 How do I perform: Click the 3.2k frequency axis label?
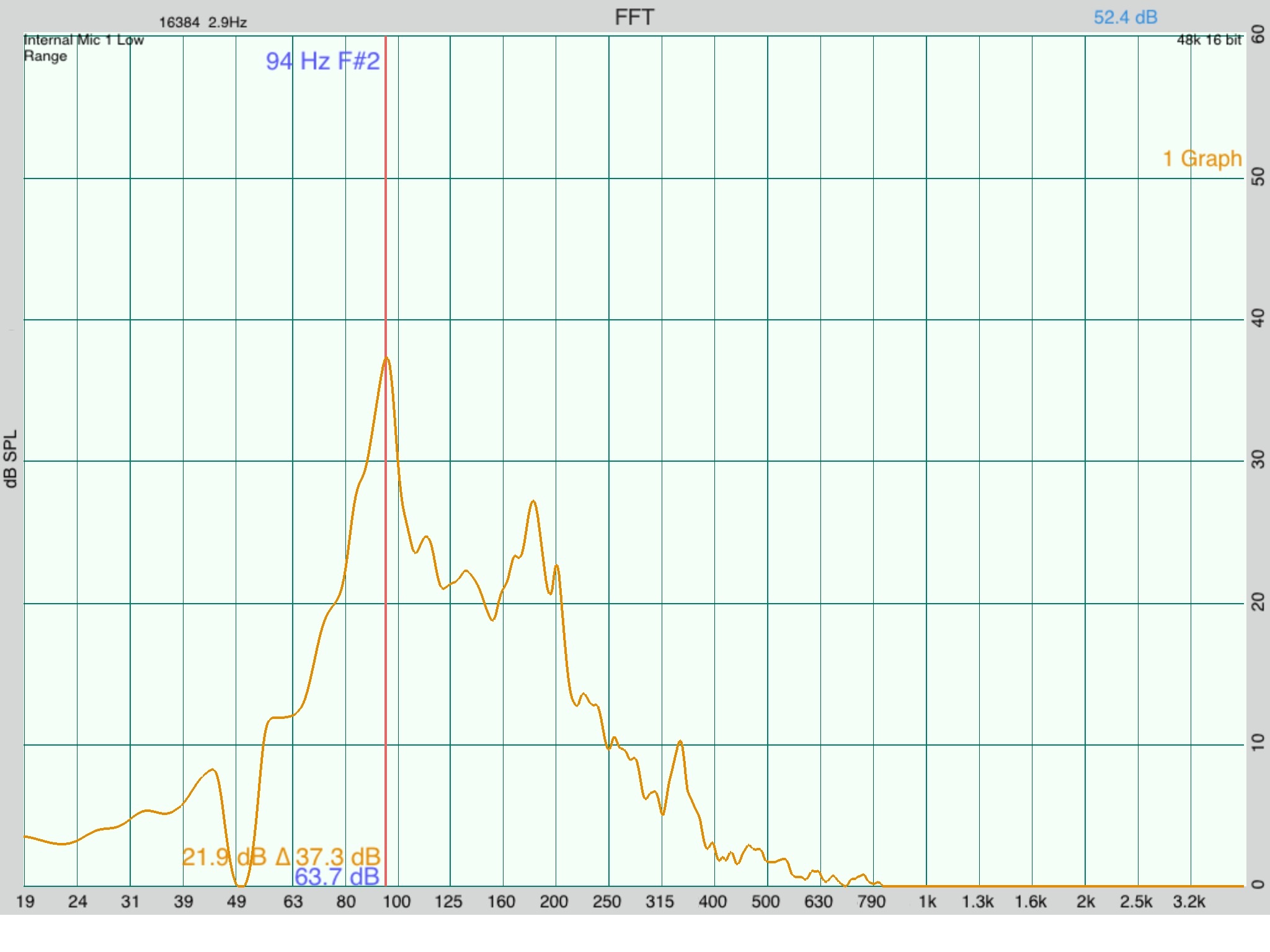tap(1189, 902)
